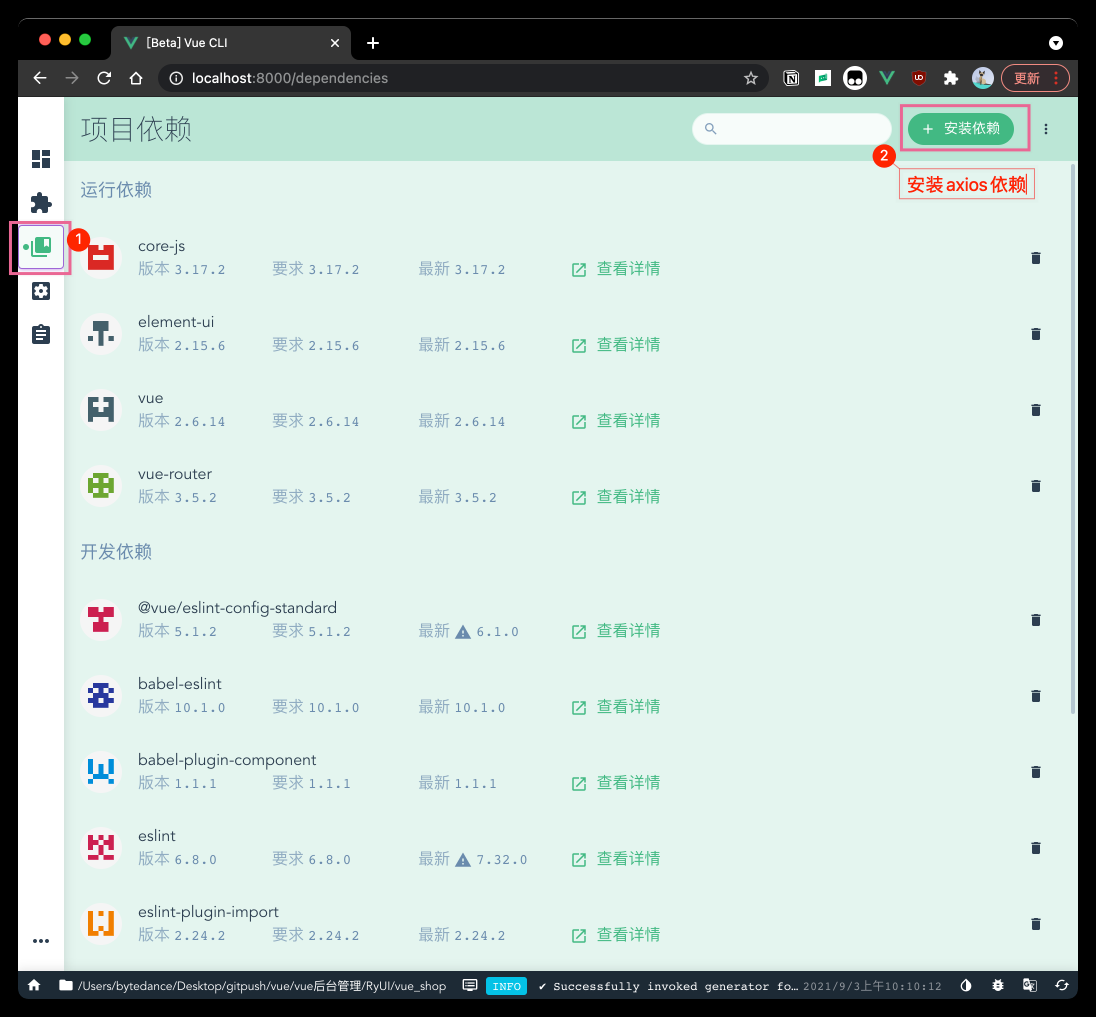Remove the vue-router dependency via trash icon
This screenshot has width=1096, height=1017.
[1035, 486]
